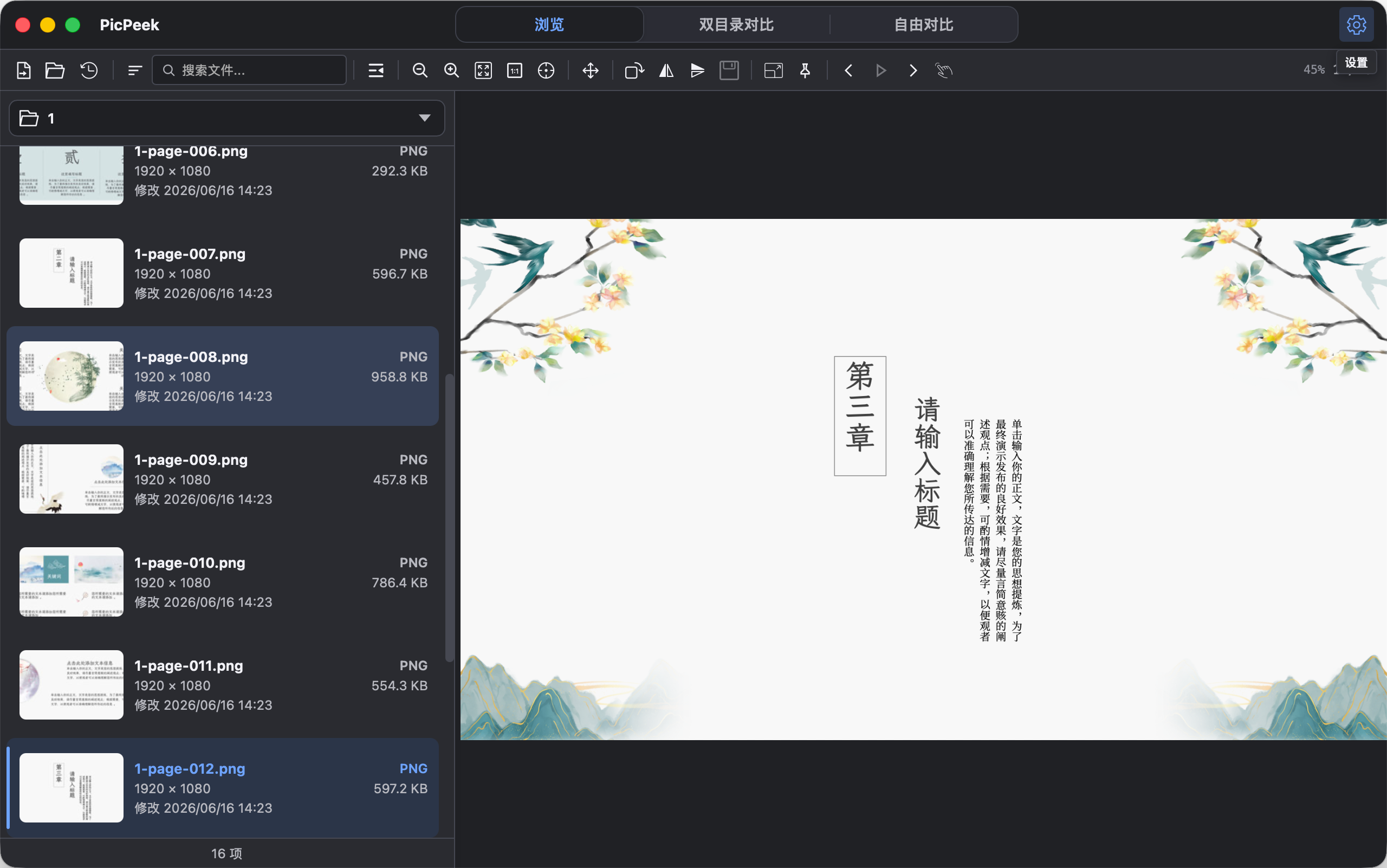Click thumbnail of 1-page-008.png
The height and width of the screenshot is (868, 1387).
71,376
